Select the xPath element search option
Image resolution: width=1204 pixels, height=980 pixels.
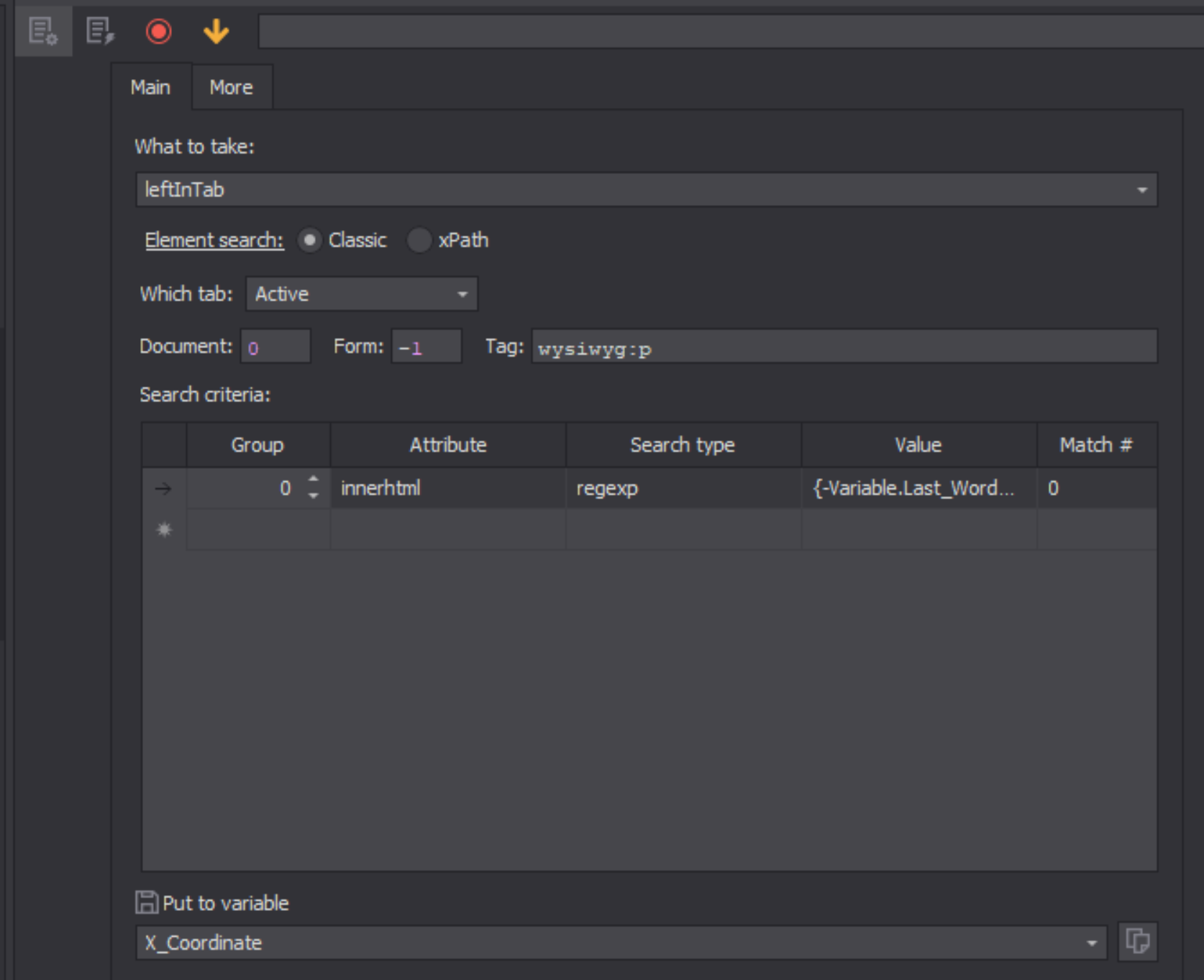419,240
